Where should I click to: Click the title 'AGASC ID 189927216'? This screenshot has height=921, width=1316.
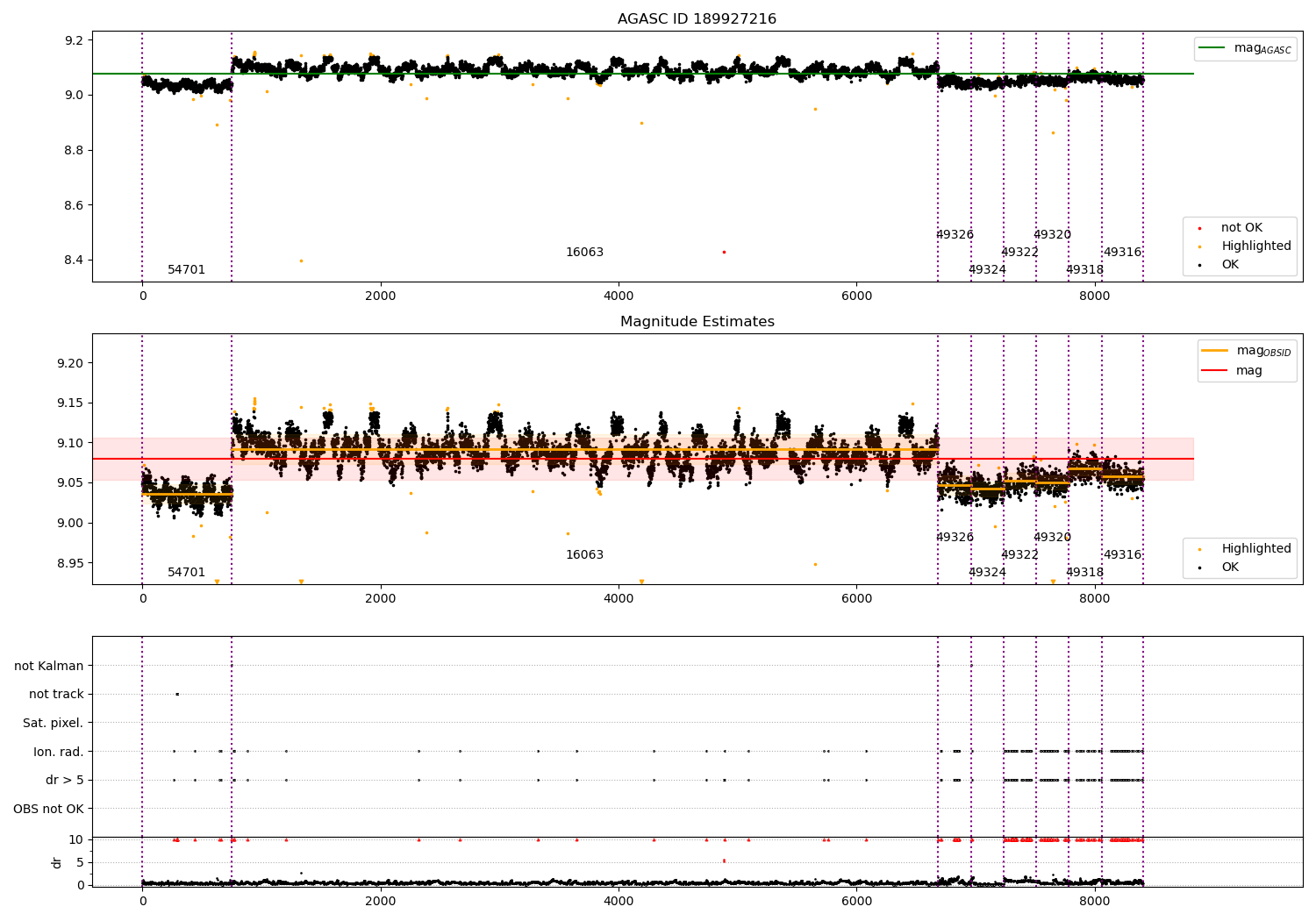[x=697, y=19]
